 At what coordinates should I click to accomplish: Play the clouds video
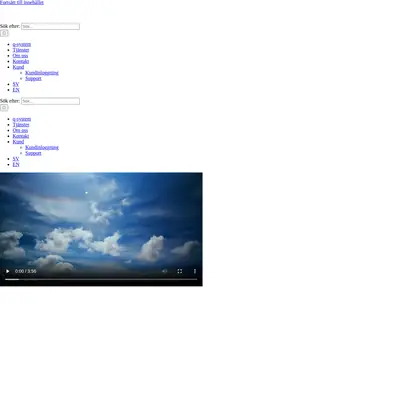pyautogui.click(x=7, y=271)
